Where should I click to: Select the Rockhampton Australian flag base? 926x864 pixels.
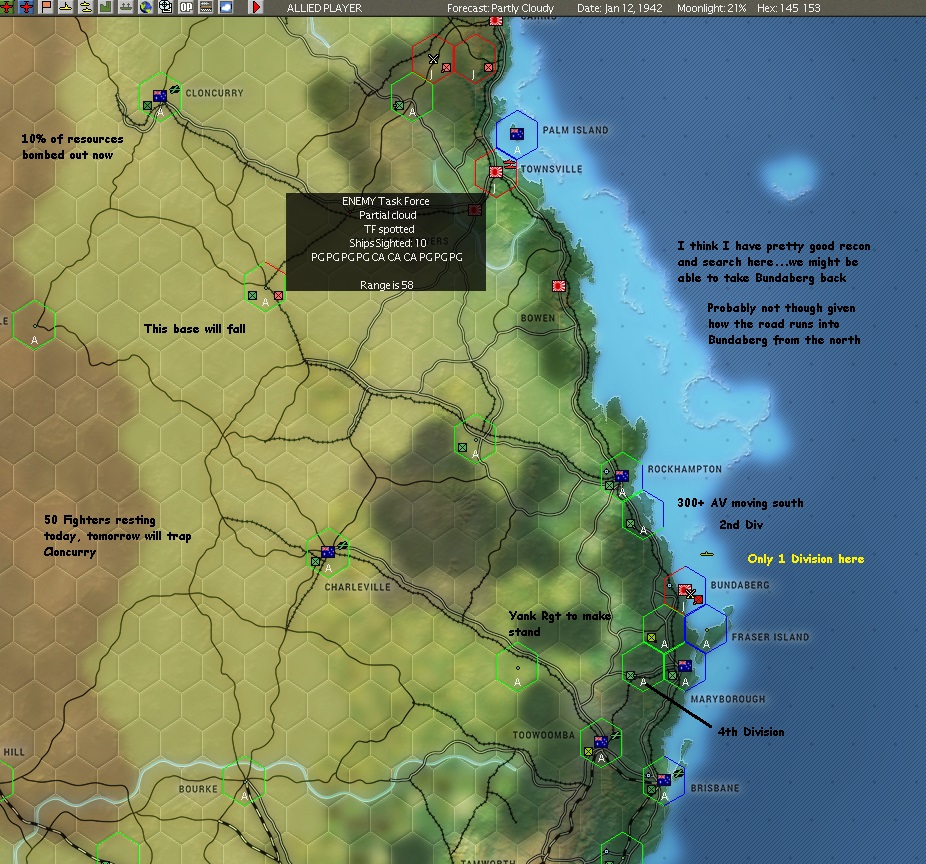(x=621, y=476)
